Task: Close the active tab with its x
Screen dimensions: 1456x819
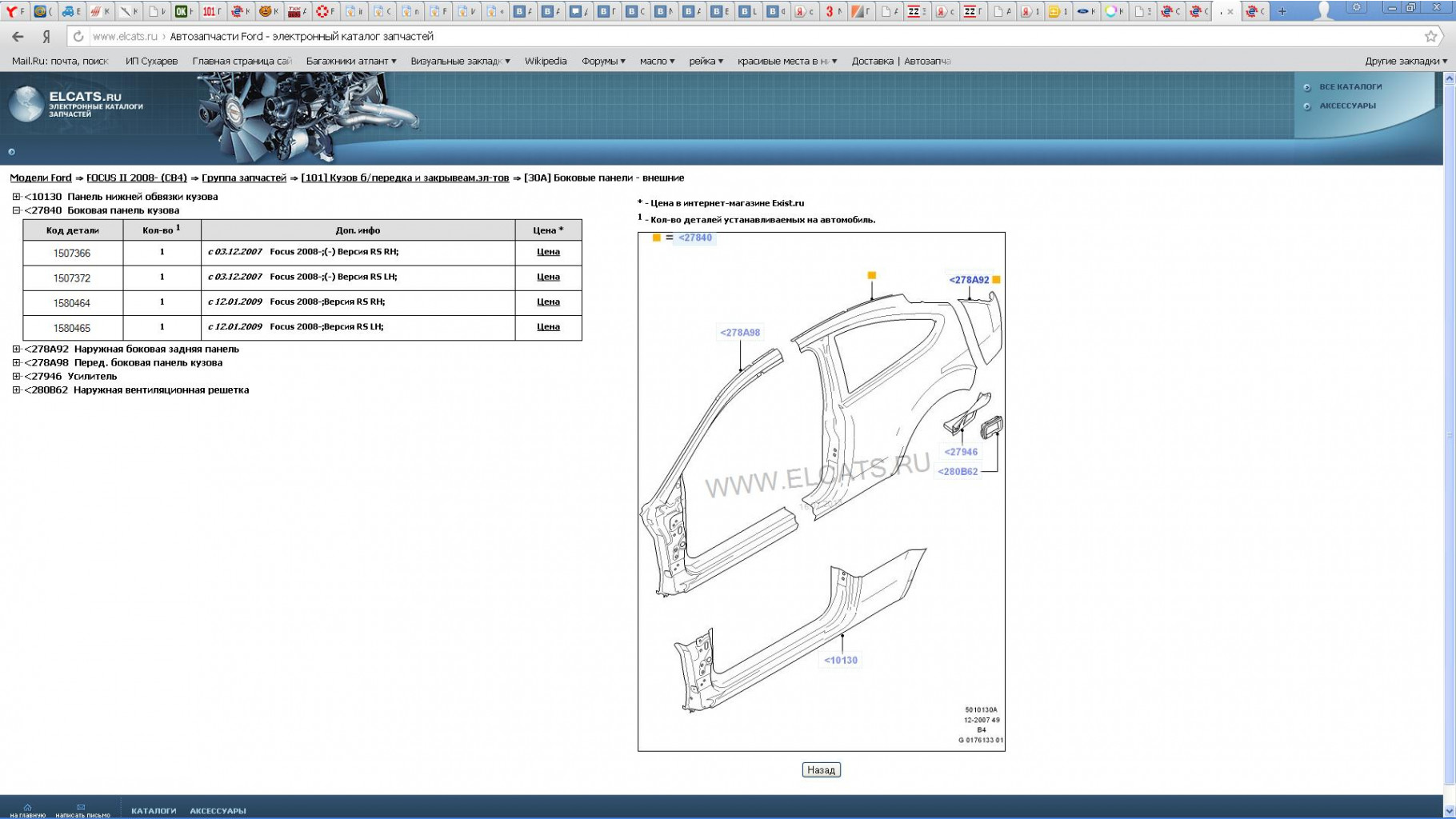Action: 1230,12
